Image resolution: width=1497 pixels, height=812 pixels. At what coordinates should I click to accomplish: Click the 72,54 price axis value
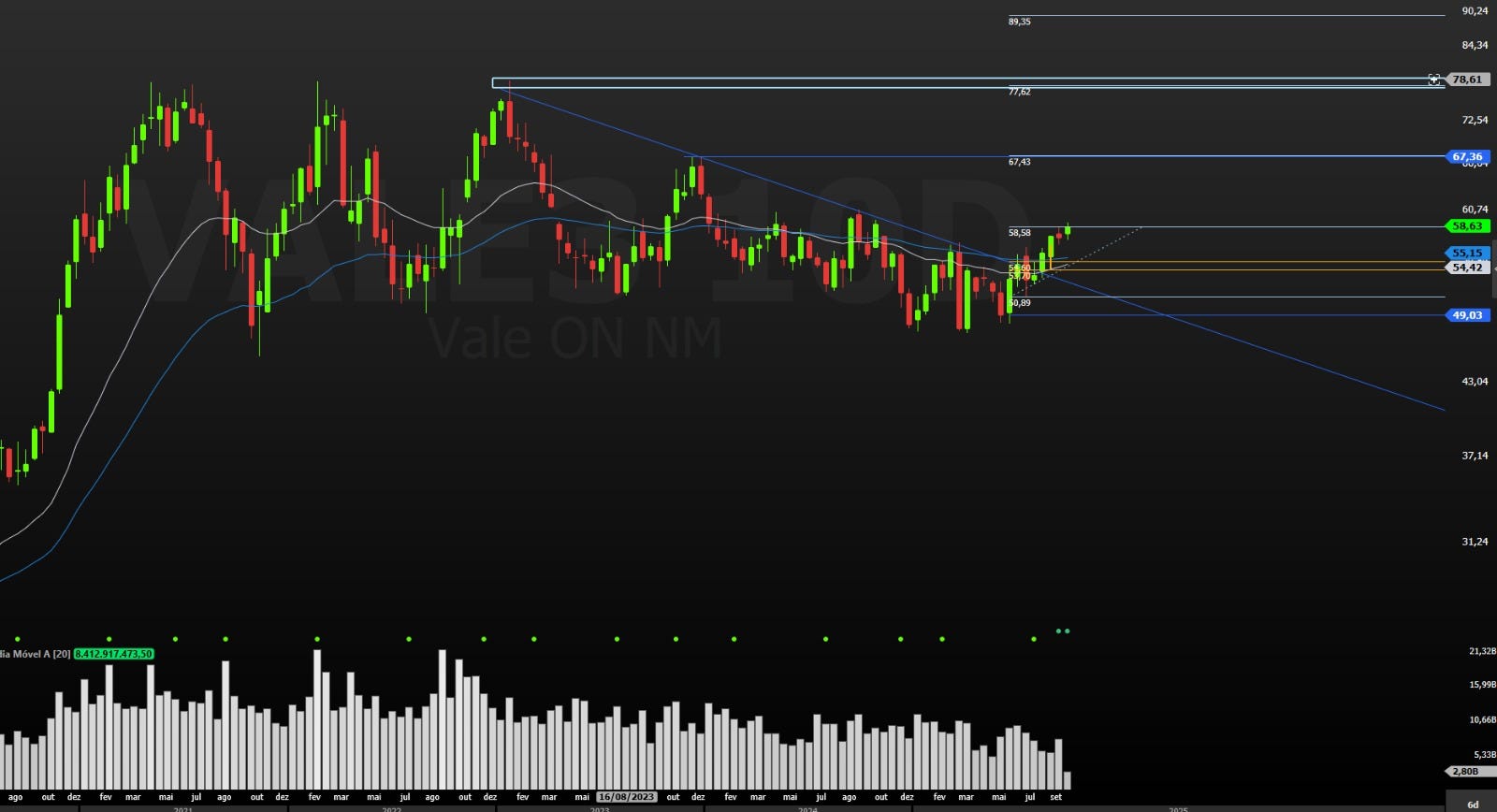1475,120
